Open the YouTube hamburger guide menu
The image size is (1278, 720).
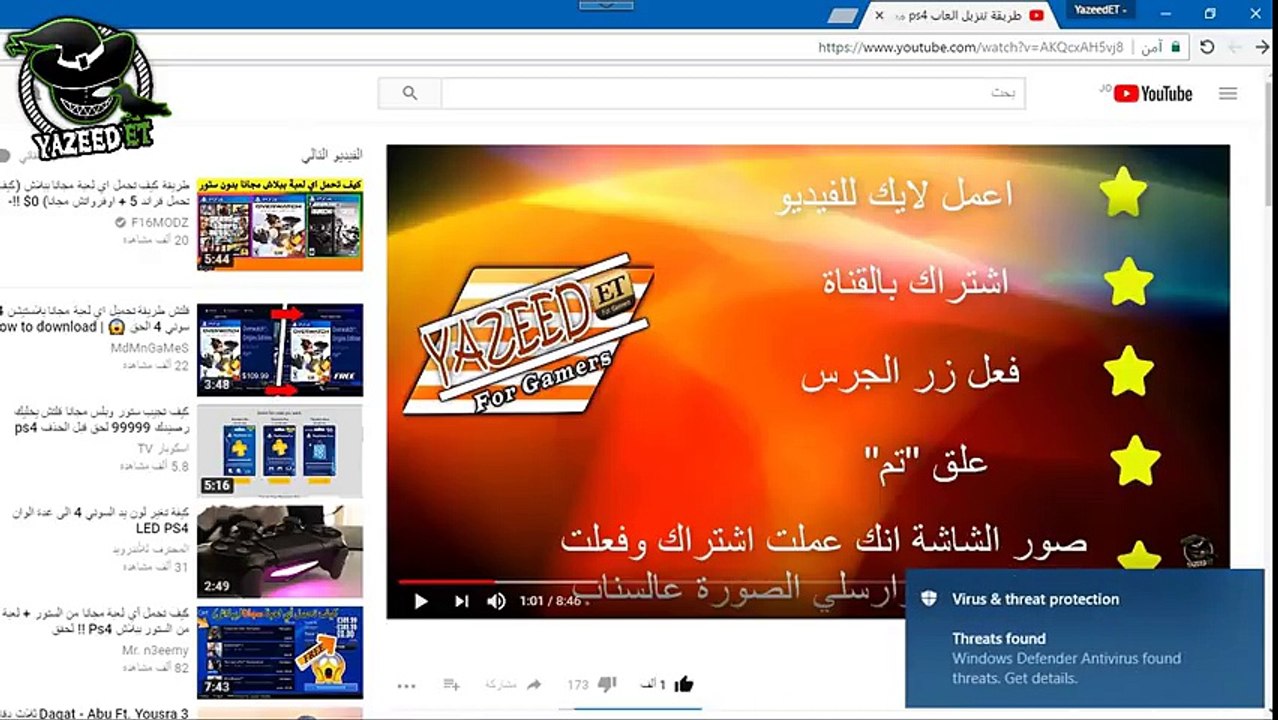pos(1228,93)
